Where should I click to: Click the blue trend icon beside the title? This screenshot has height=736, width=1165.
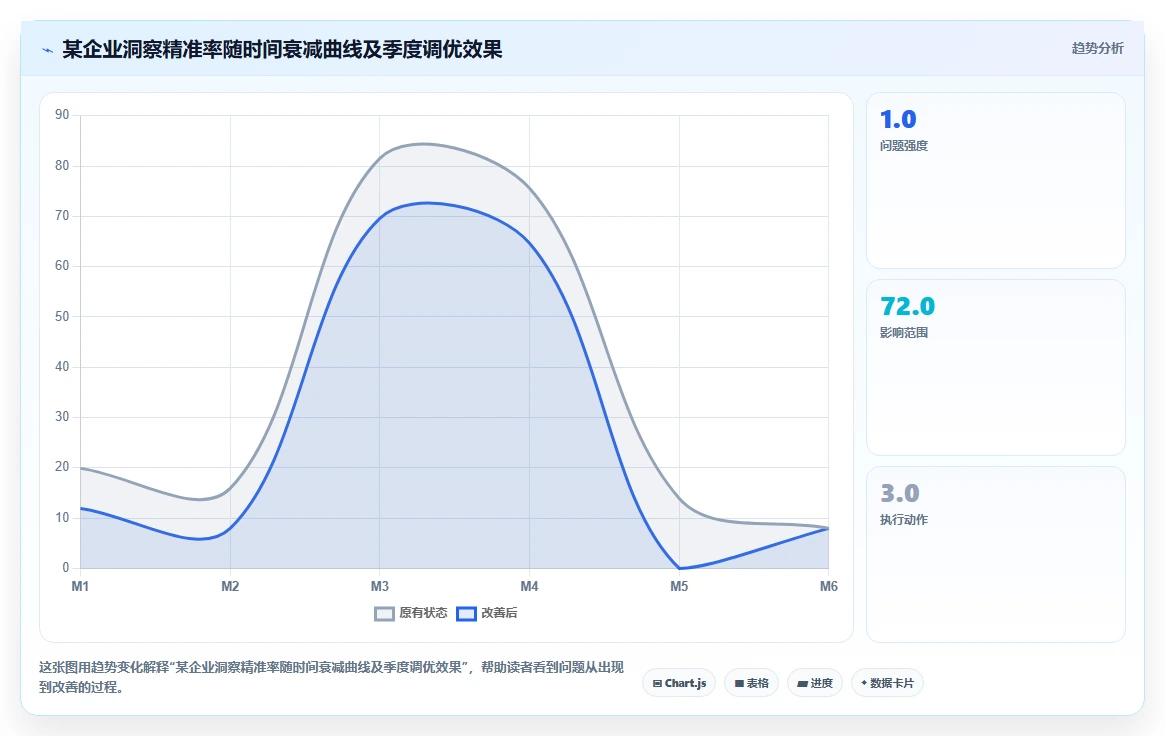tap(48, 51)
